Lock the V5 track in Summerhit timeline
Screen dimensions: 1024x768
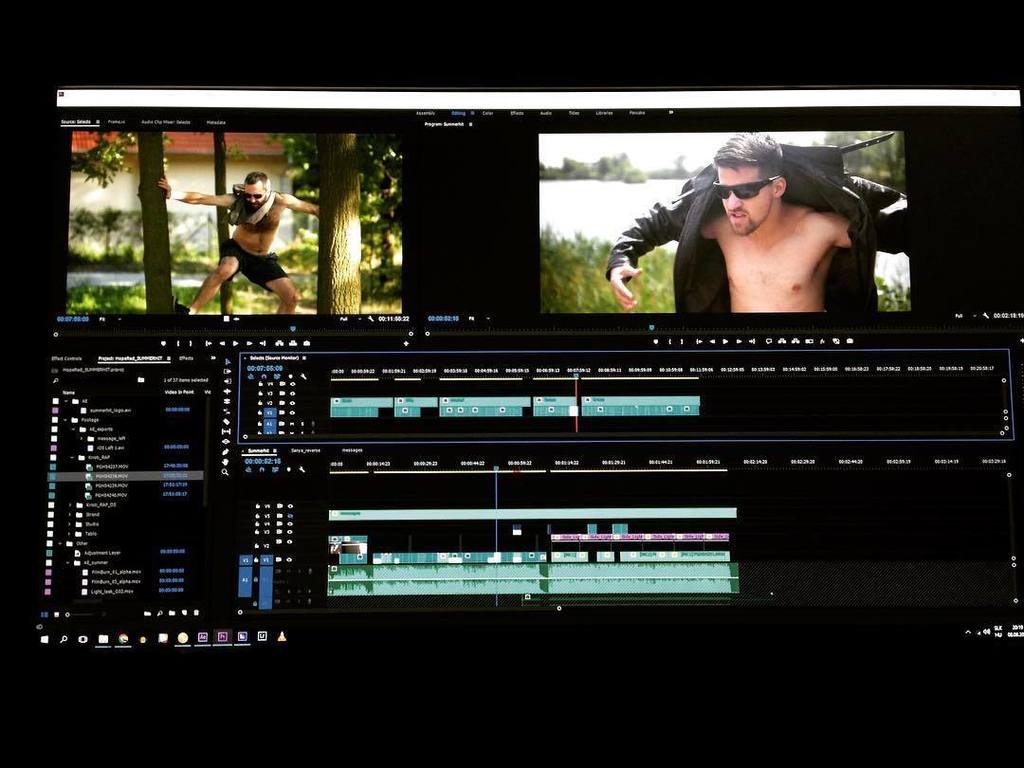(x=257, y=516)
